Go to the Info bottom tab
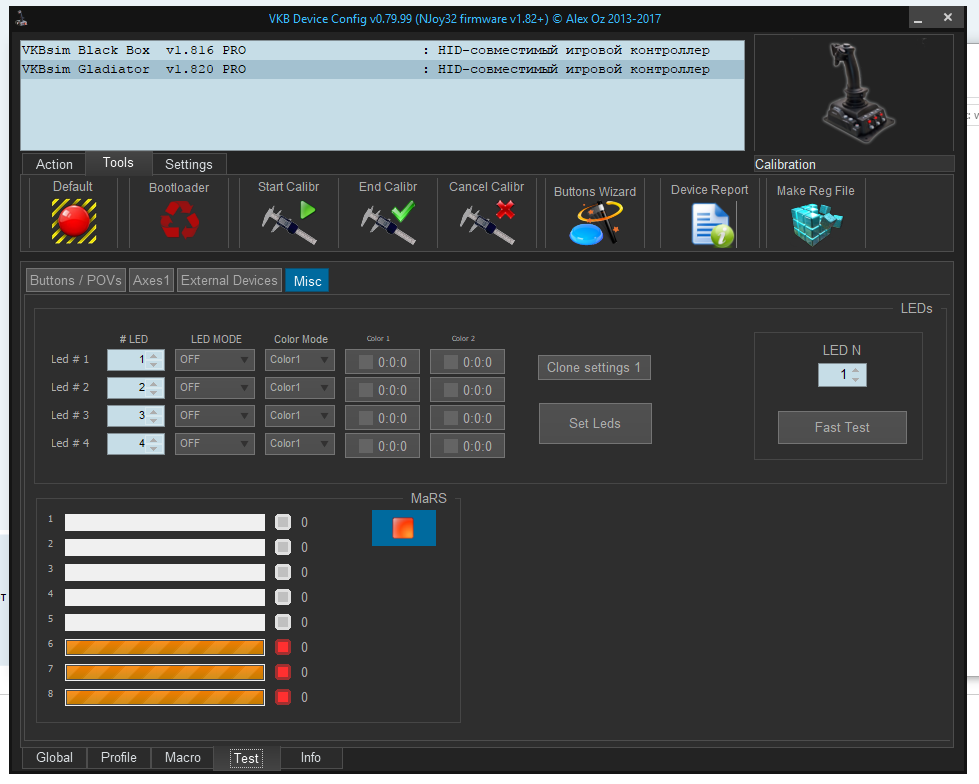 pos(311,757)
